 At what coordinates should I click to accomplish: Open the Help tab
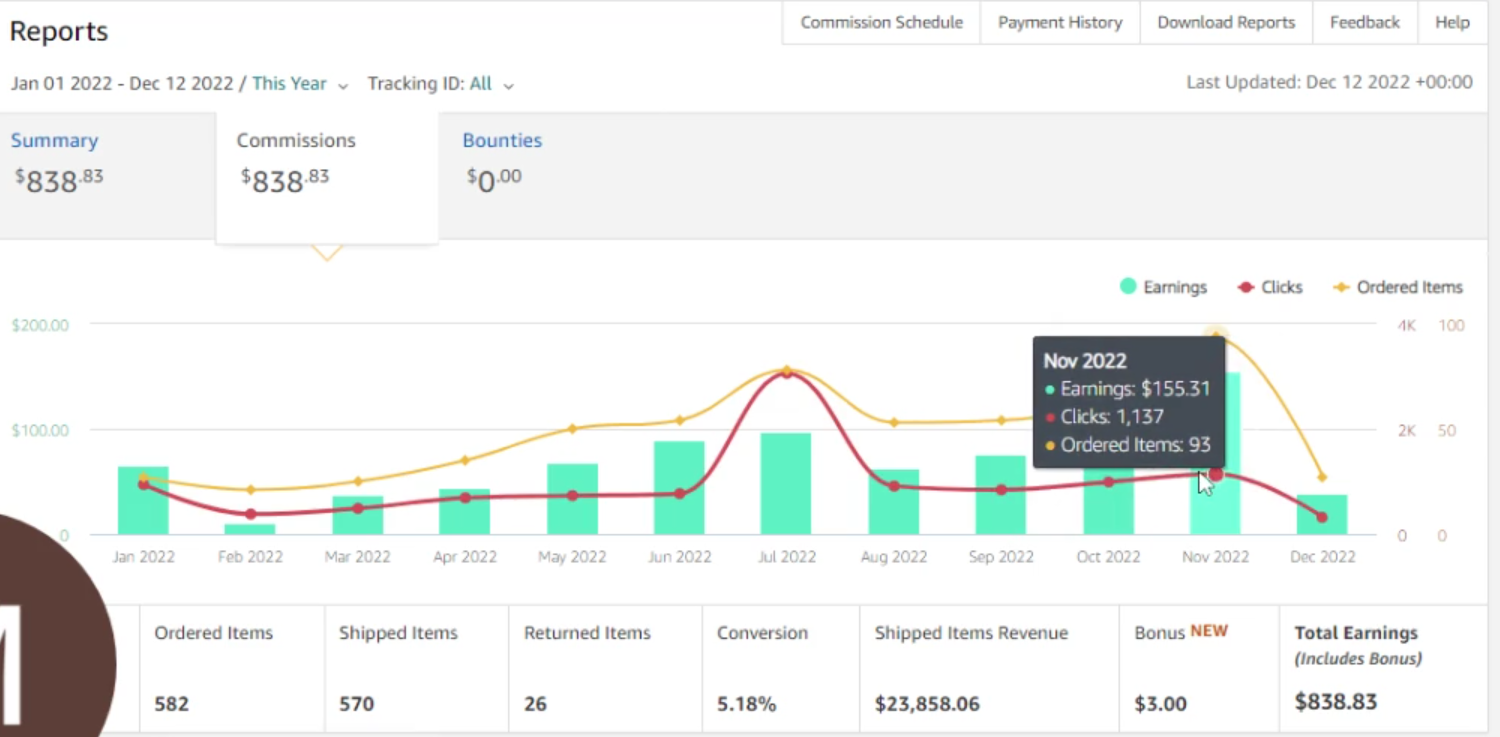point(1452,22)
